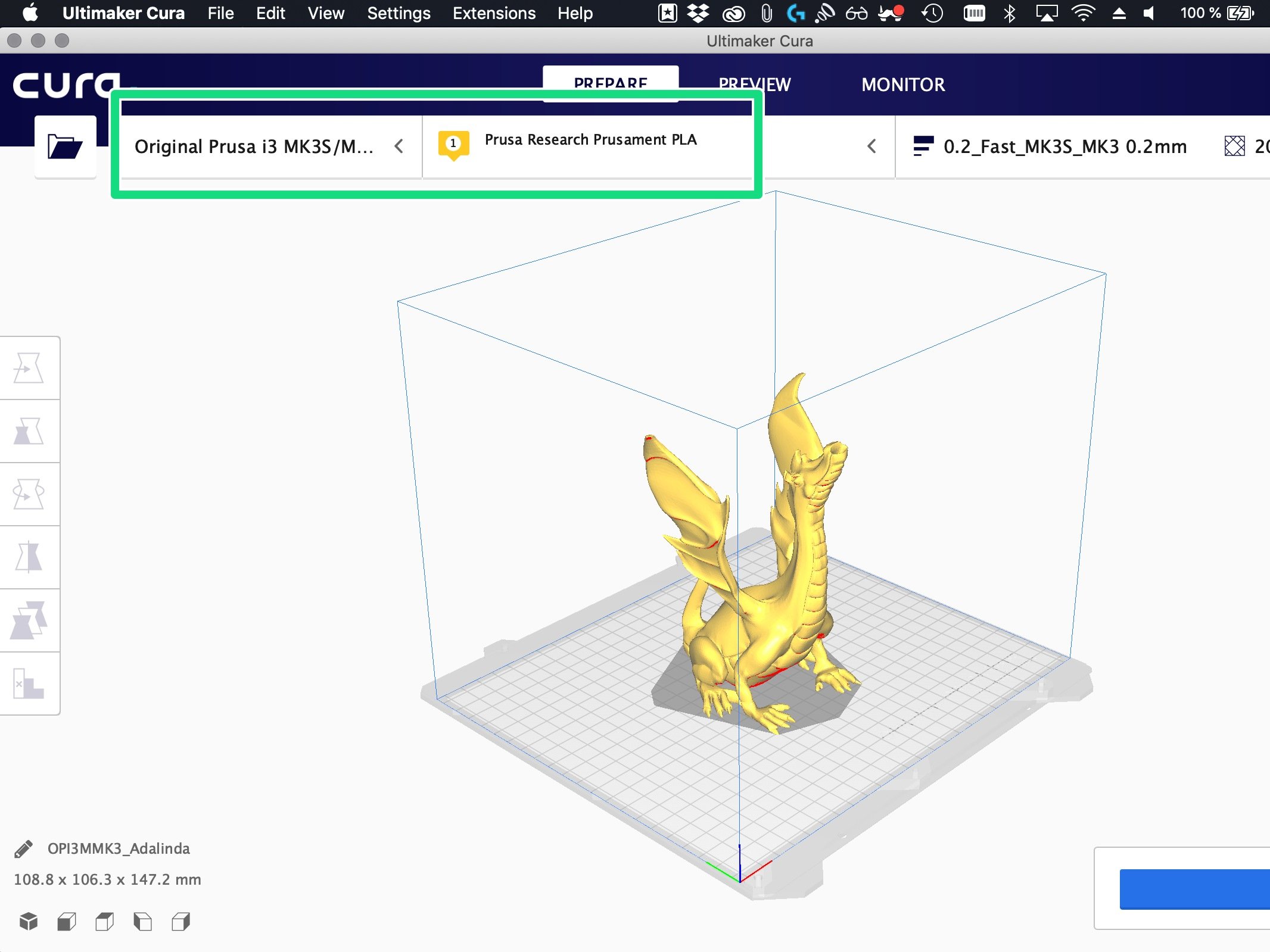Viewport: 1270px width, 952px height.
Task: Select the open folder icon for projects
Action: (63, 146)
